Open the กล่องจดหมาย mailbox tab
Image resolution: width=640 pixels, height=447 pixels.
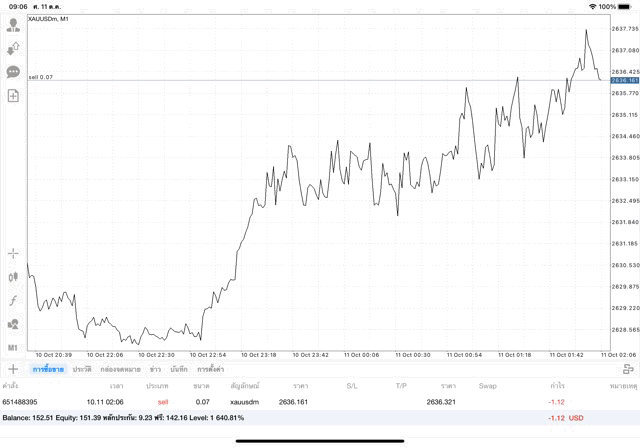(x=120, y=369)
